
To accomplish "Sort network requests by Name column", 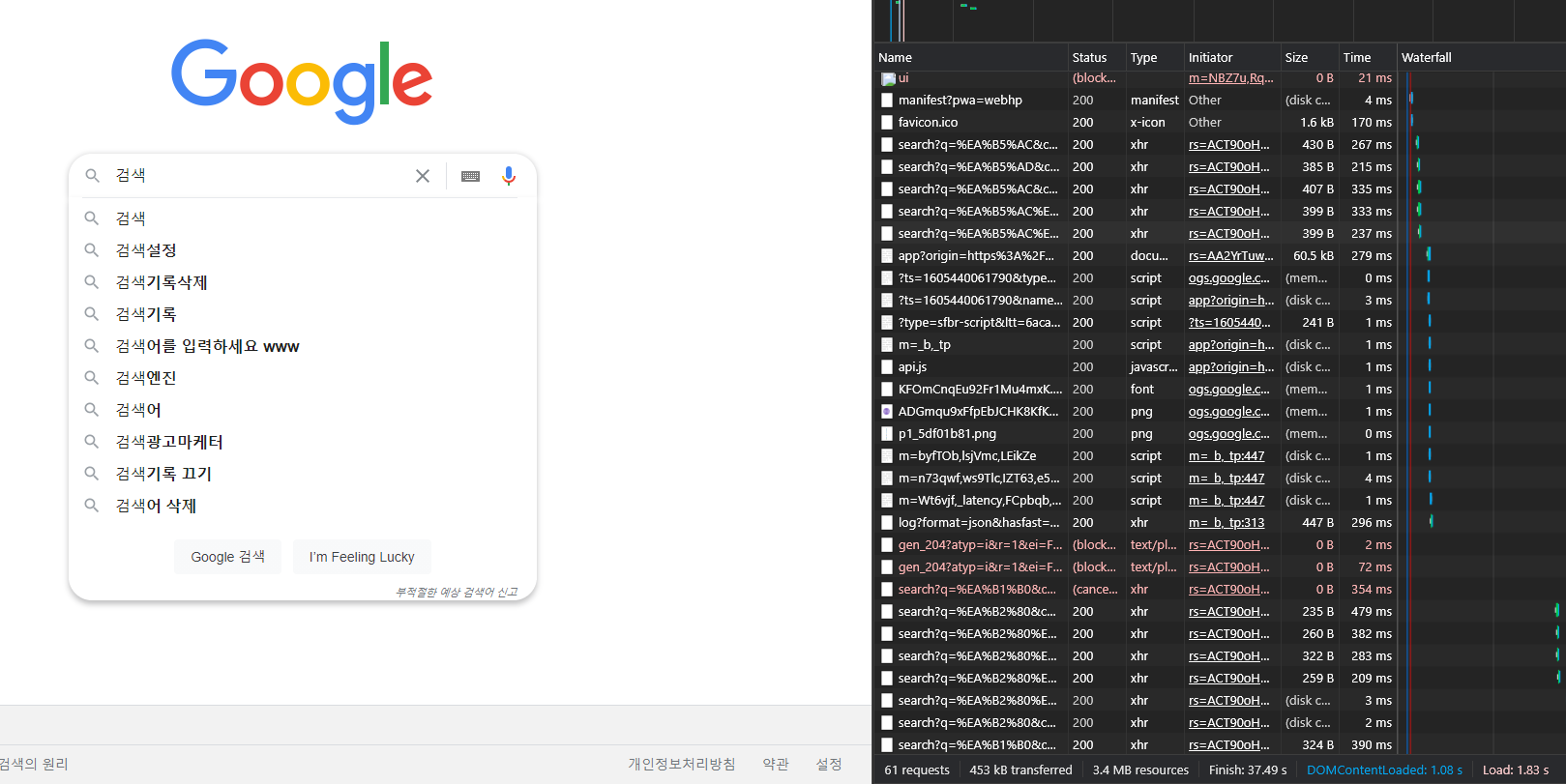I will pos(970,57).
